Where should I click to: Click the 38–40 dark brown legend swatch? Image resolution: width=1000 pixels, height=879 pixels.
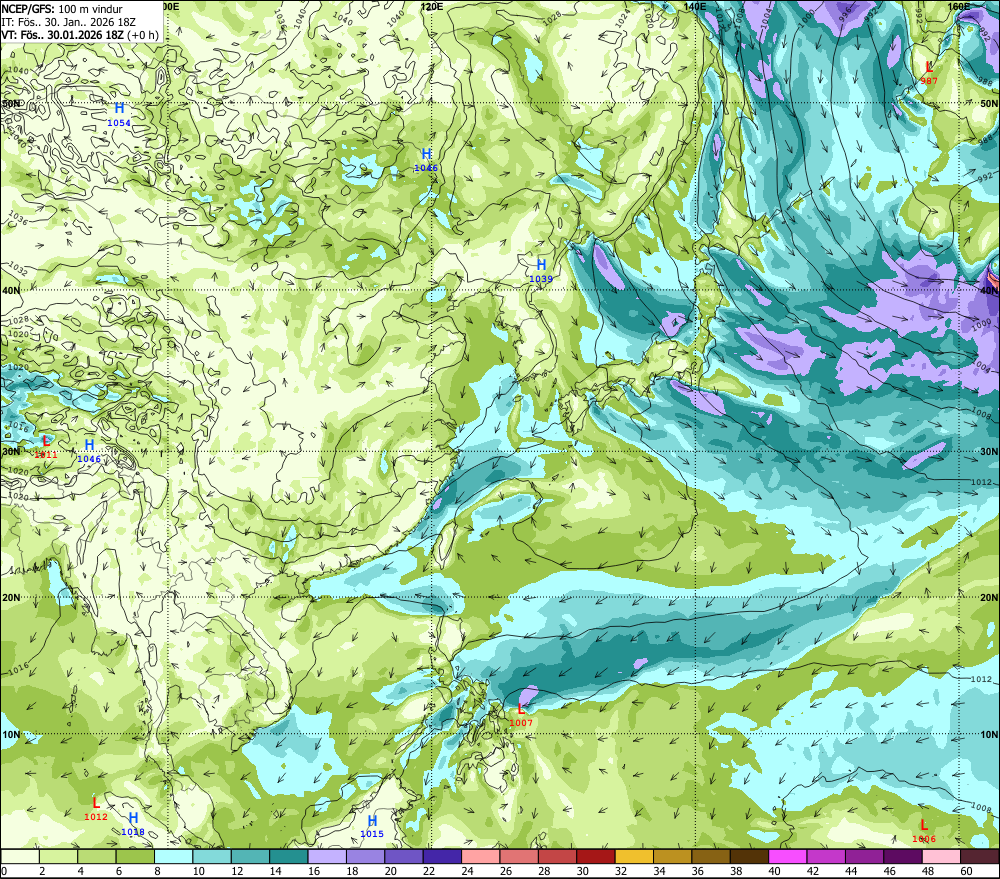tap(749, 856)
